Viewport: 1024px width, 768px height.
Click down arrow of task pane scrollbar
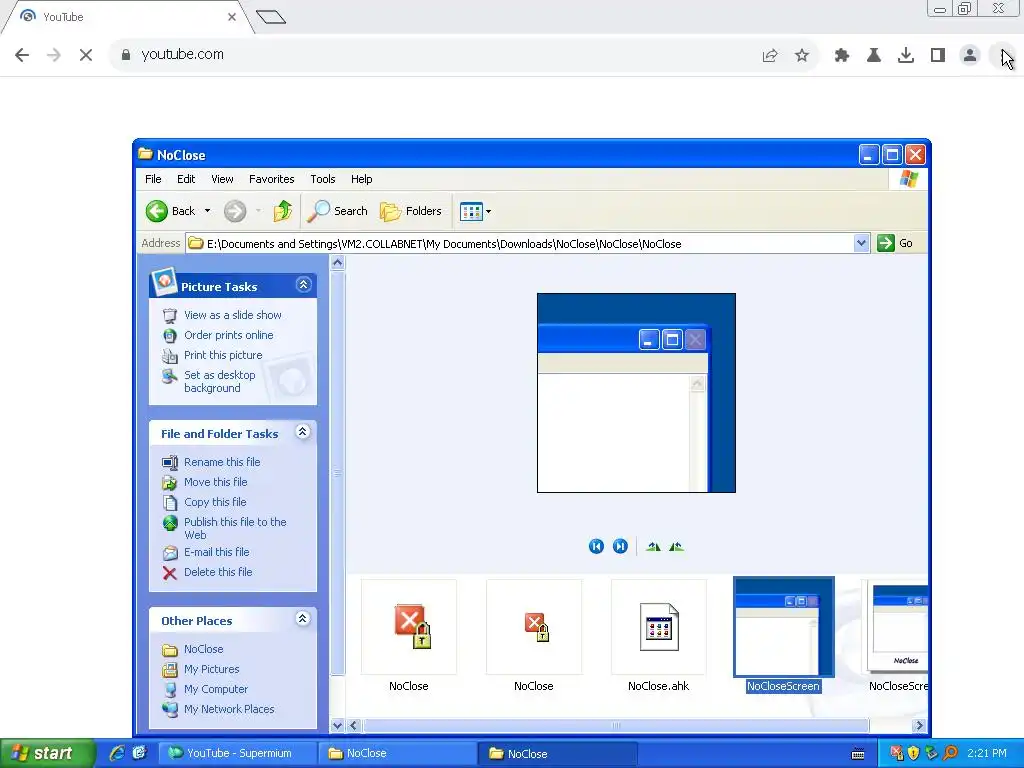[338, 725]
